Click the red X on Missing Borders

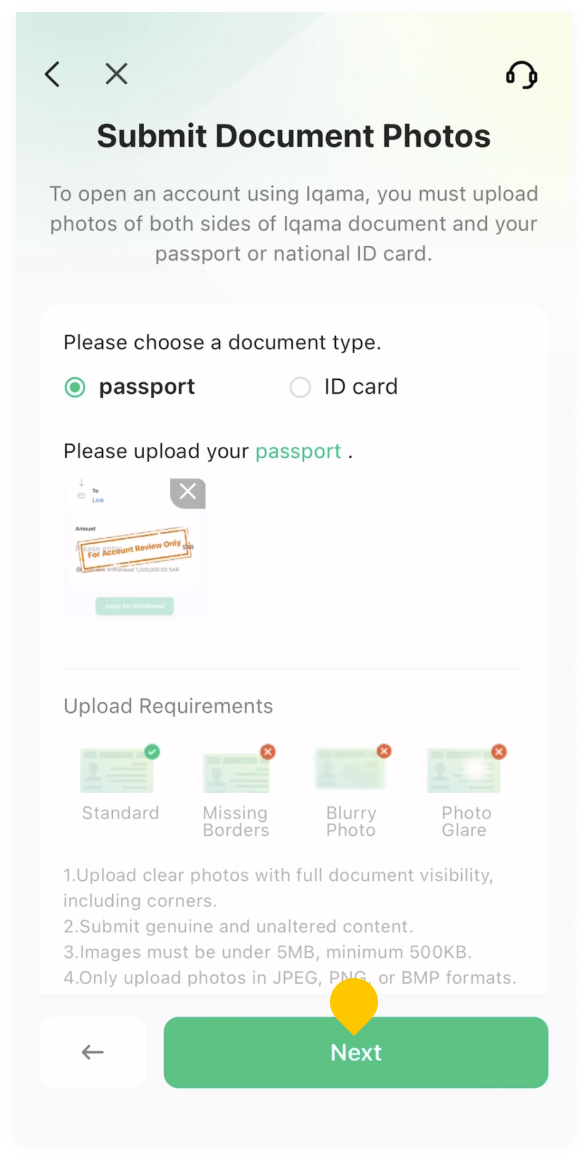click(x=268, y=752)
